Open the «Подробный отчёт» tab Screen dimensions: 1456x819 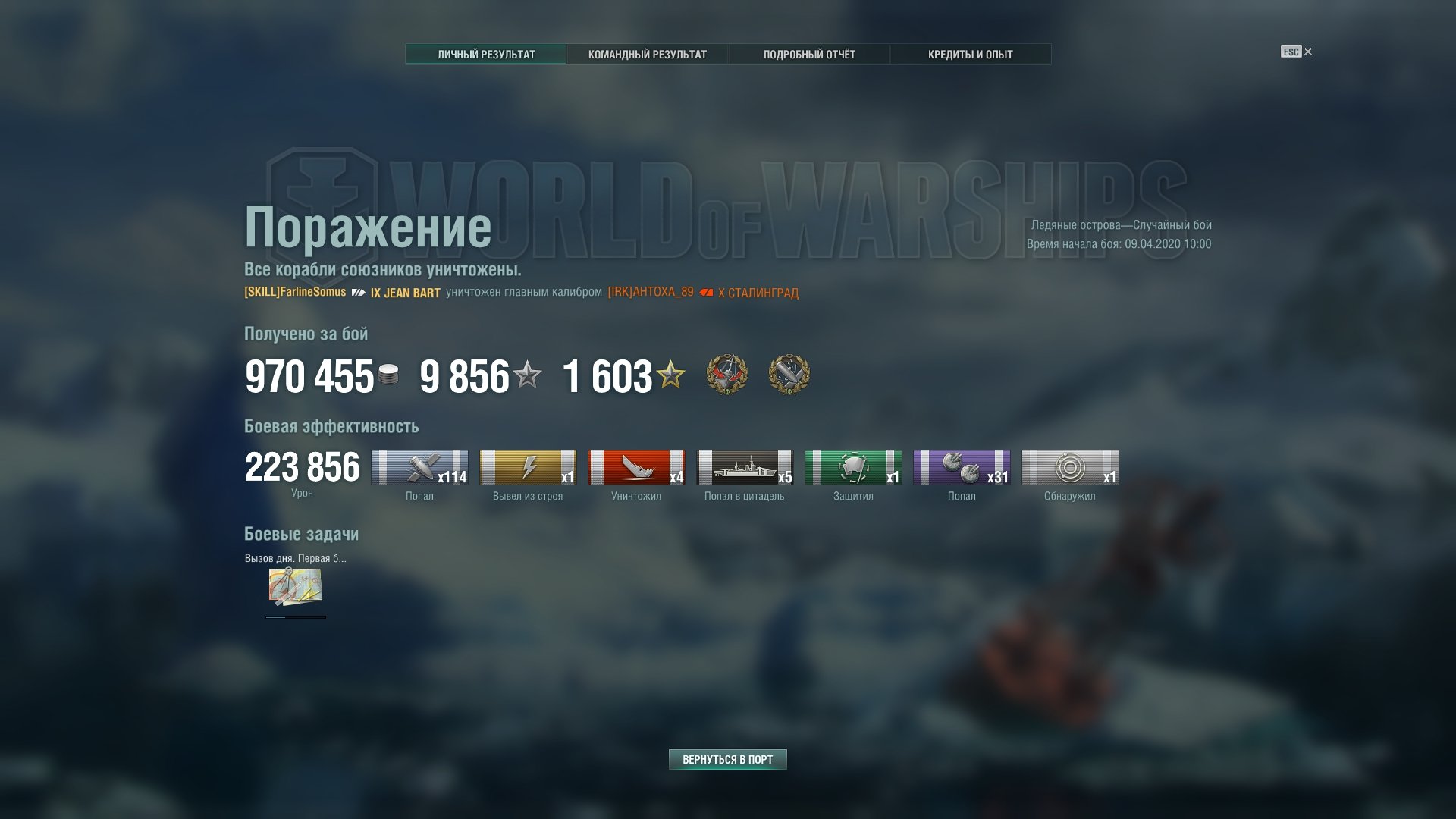click(x=809, y=55)
